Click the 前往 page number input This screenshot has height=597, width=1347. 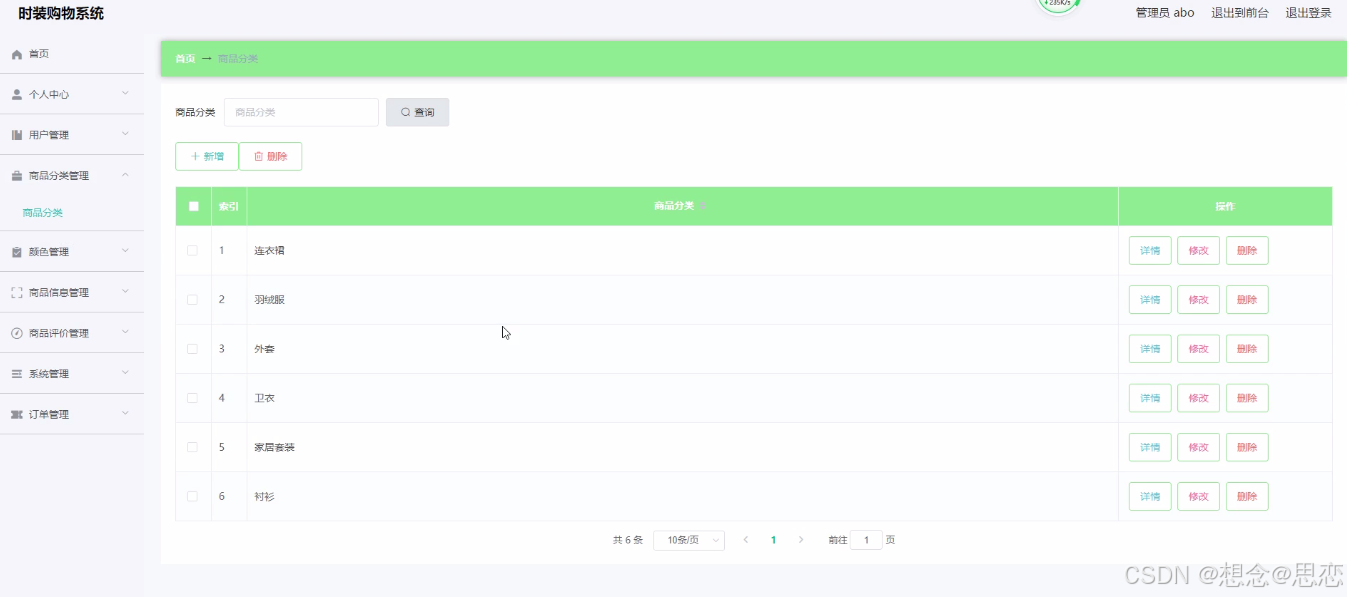866,540
